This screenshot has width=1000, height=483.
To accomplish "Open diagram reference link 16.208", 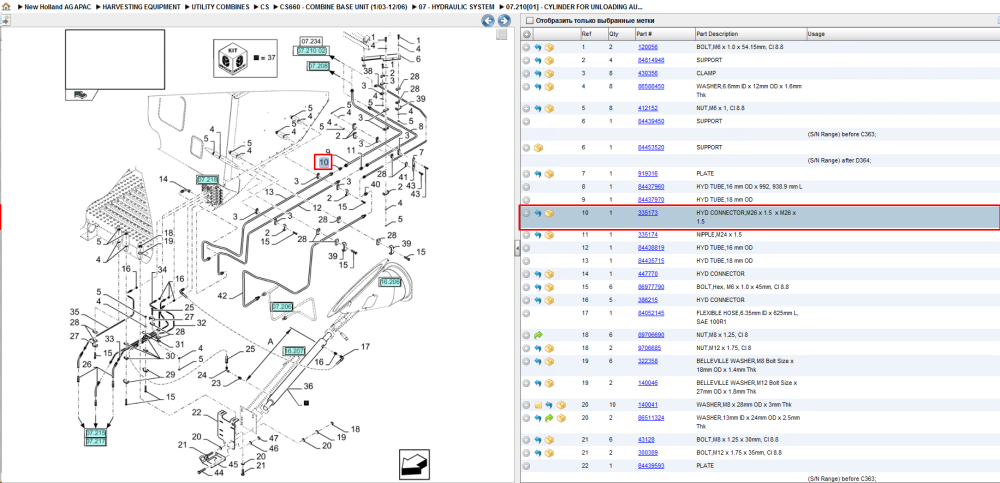I will [390, 281].
